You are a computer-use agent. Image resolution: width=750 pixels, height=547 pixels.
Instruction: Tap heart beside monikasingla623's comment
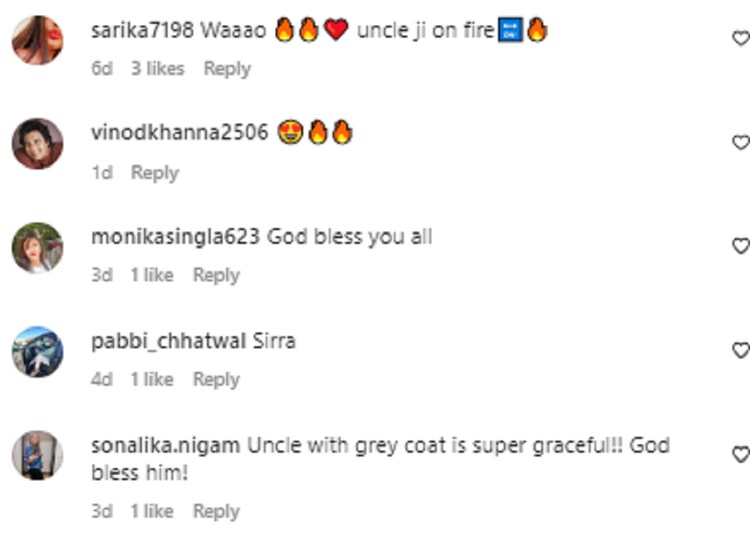click(x=740, y=246)
